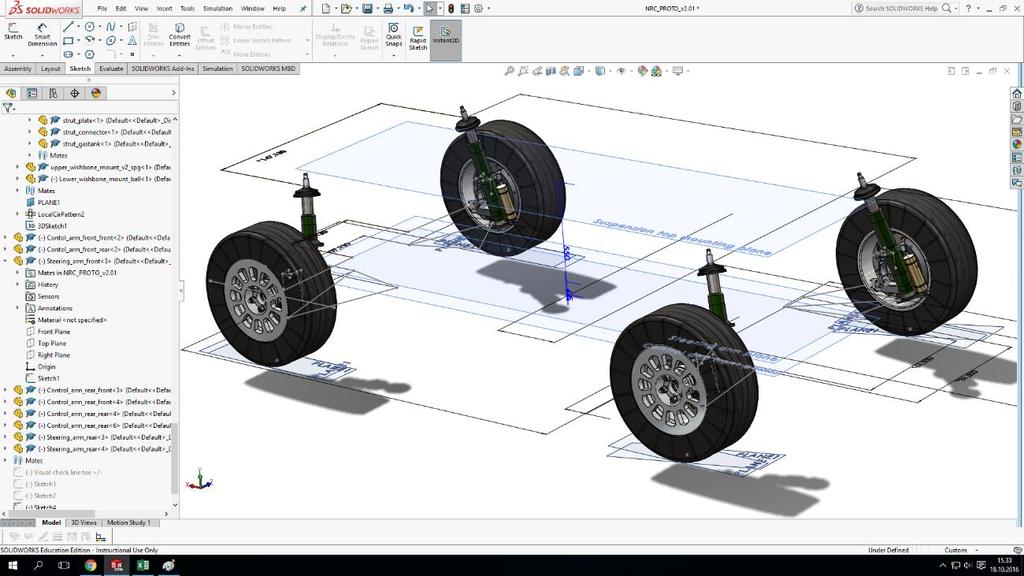Open the 3D Views bottom tab
This screenshot has height=576, width=1024.
(x=84, y=522)
